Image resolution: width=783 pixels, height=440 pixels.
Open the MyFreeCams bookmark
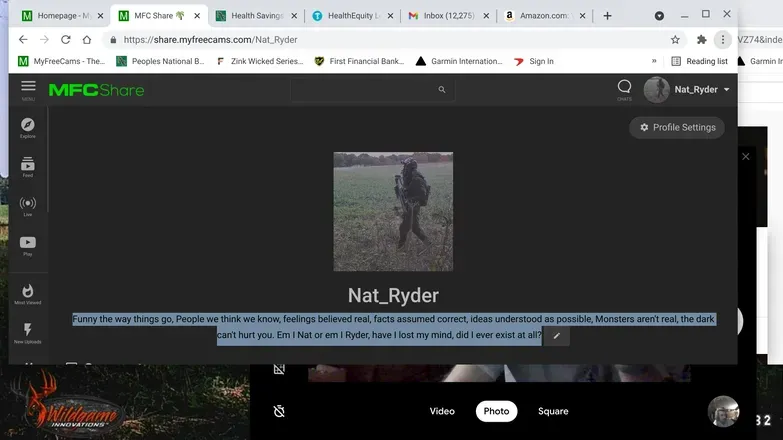61,61
